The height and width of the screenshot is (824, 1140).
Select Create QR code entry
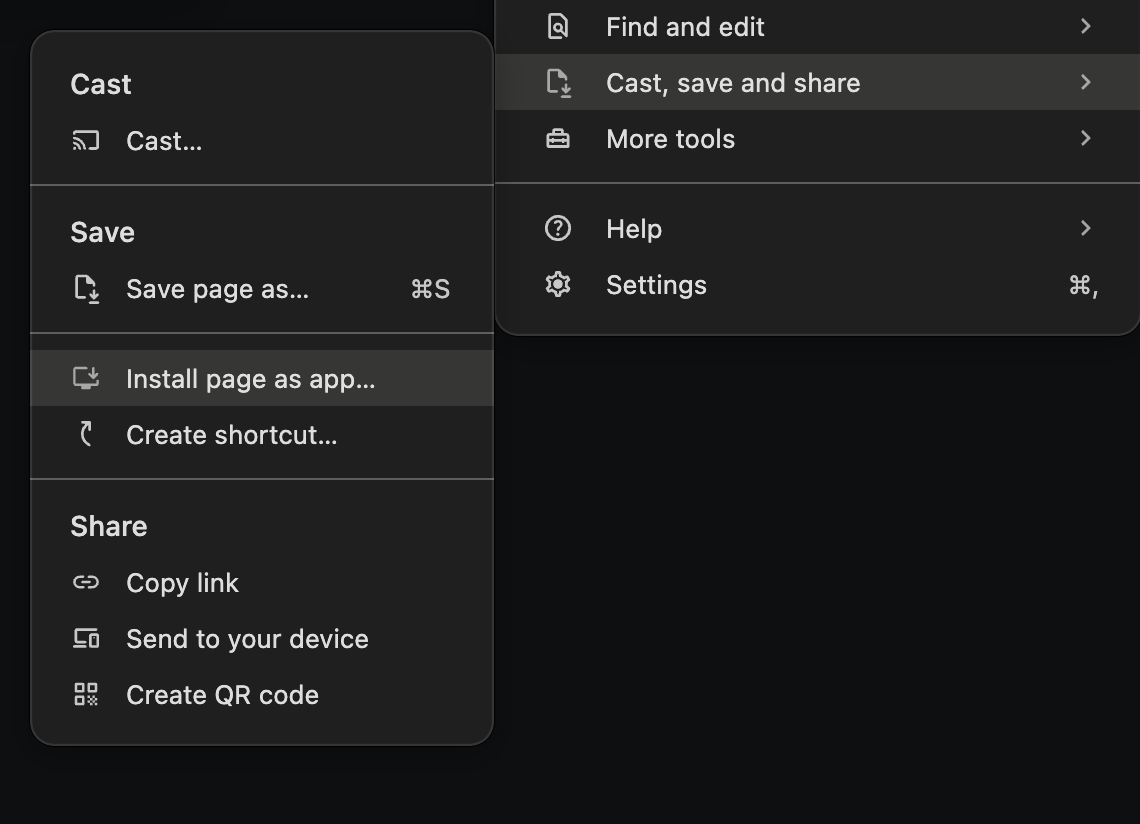pos(262,695)
